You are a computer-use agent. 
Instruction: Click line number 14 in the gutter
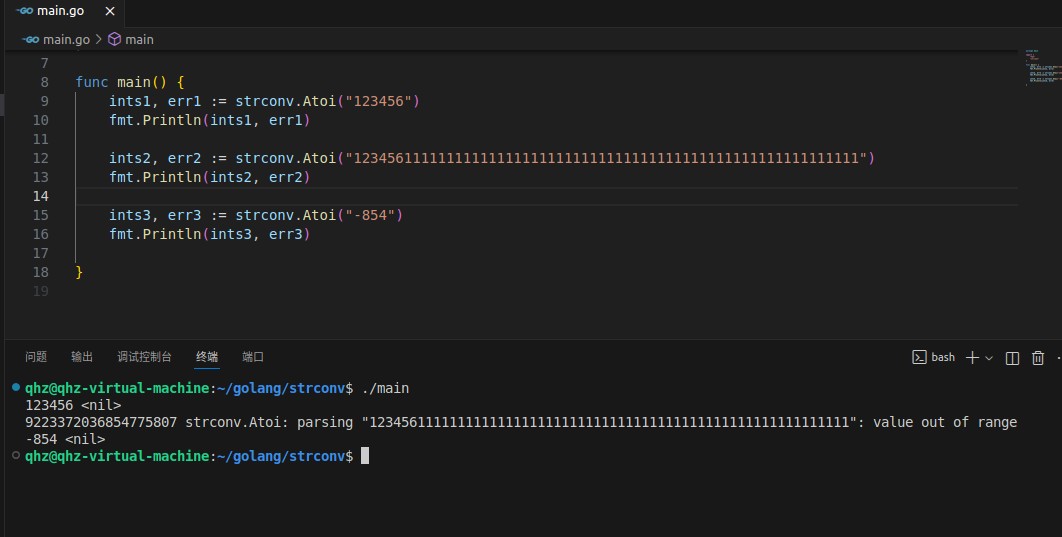(41, 196)
